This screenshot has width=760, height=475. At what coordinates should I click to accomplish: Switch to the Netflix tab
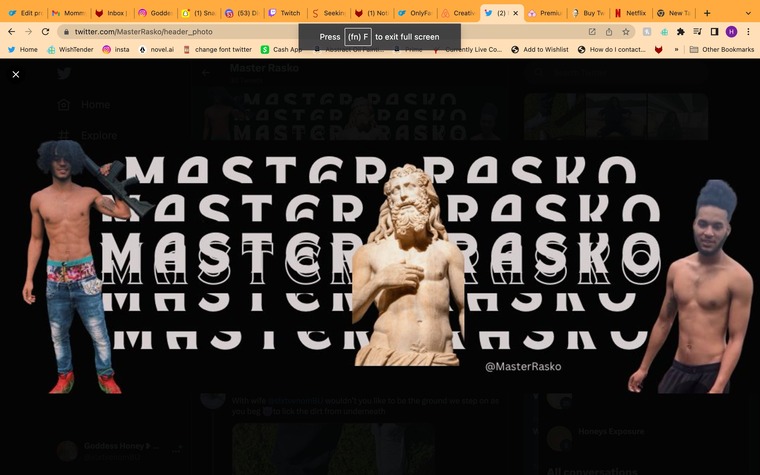[x=631, y=13]
